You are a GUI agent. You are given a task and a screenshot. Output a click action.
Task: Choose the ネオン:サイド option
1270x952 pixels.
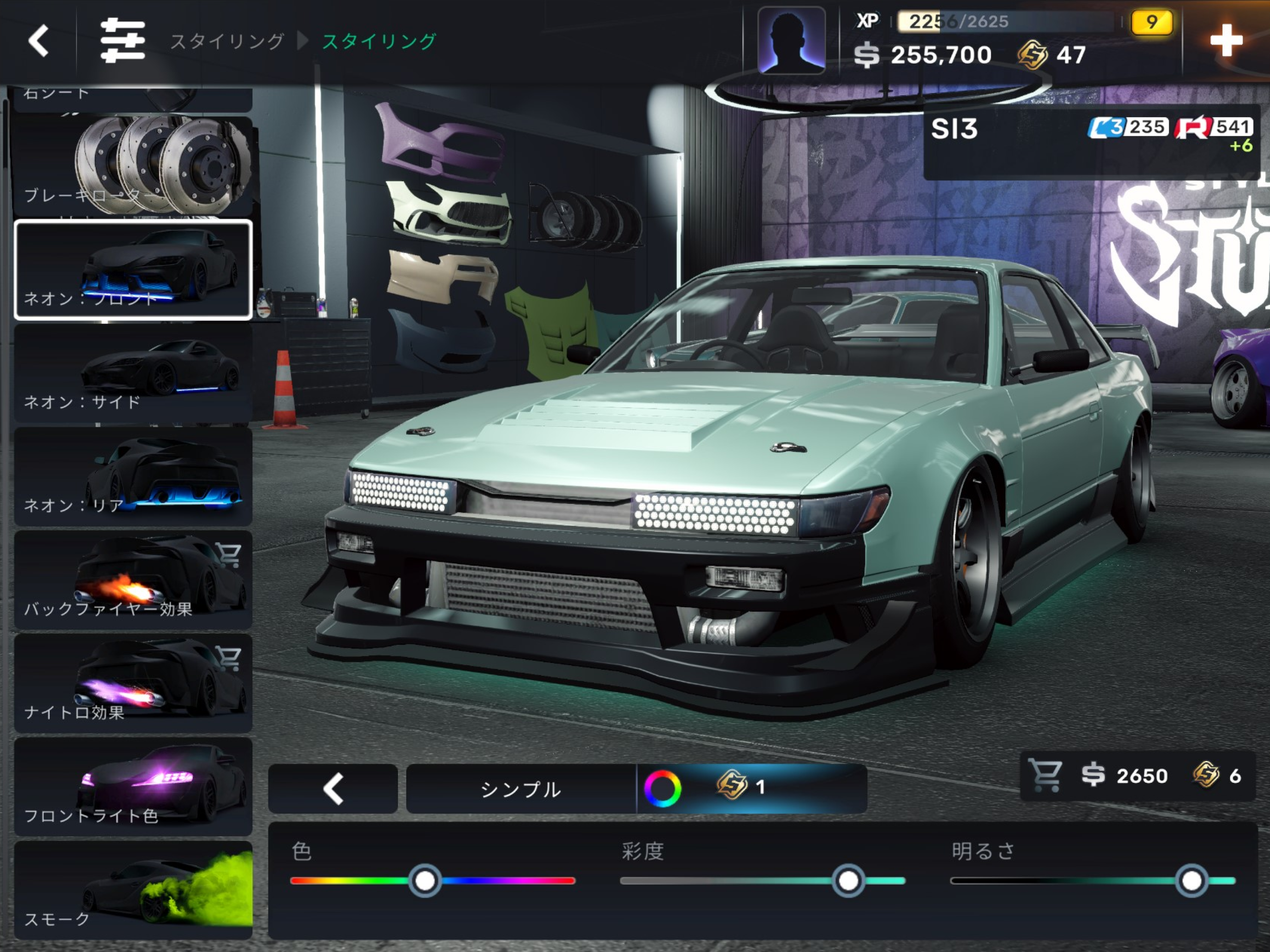coord(133,373)
